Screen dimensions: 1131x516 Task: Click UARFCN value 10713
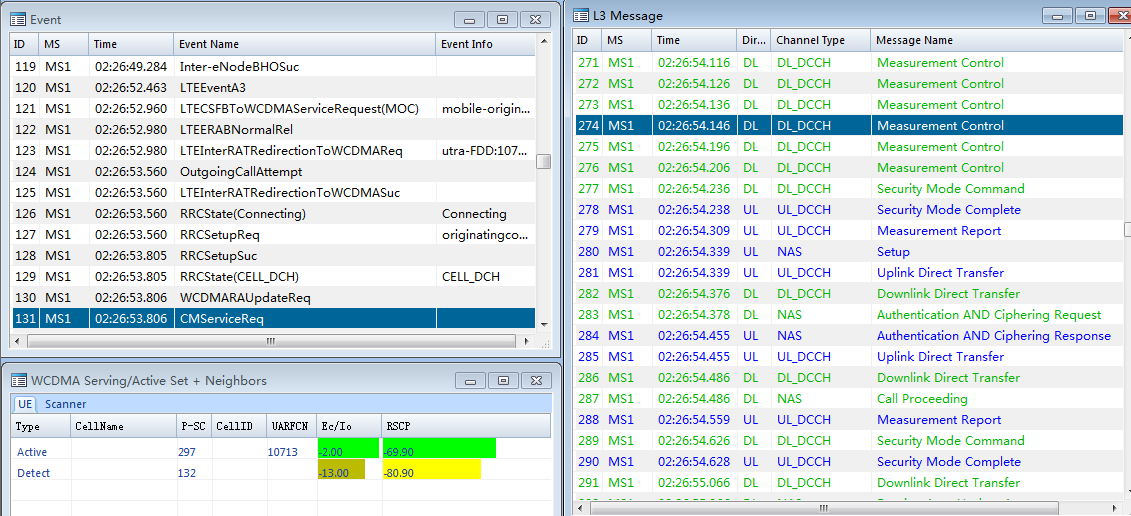tap(282, 452)
